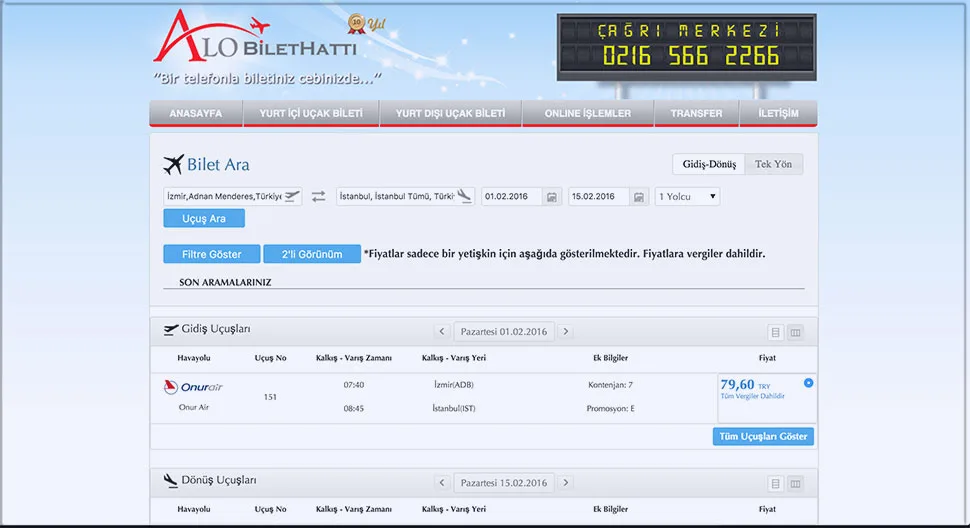Click the origin field İzmir, Adnan Menderes

pos(233,197)
